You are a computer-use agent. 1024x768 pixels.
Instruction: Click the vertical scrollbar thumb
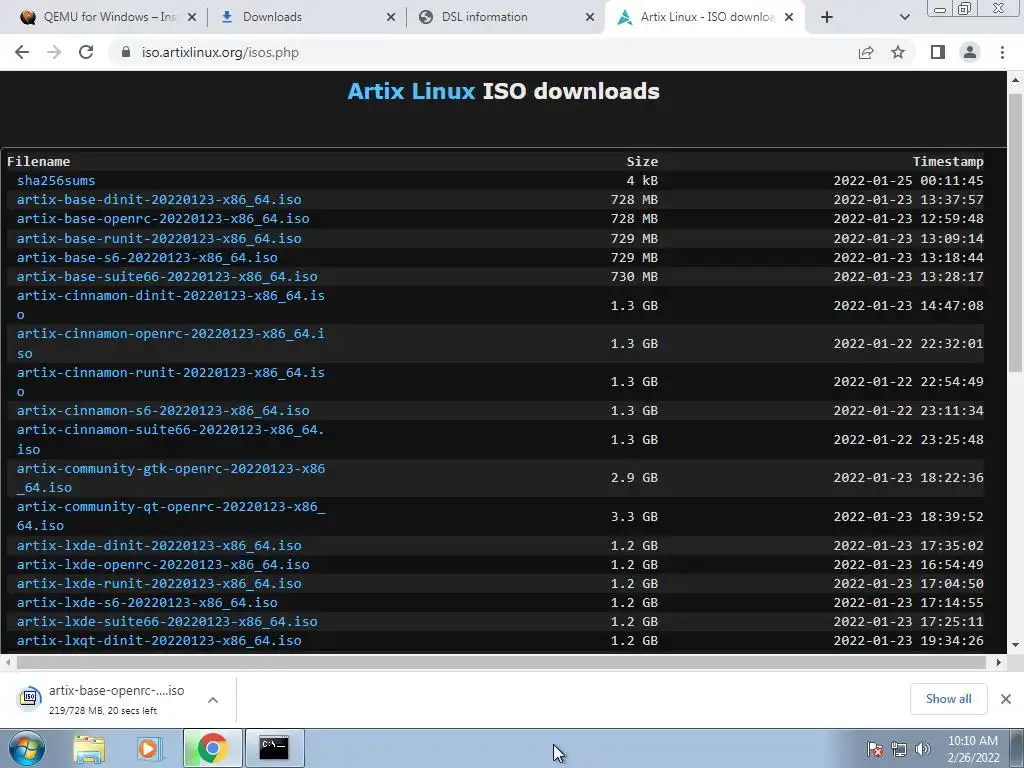coord(1015,232)
